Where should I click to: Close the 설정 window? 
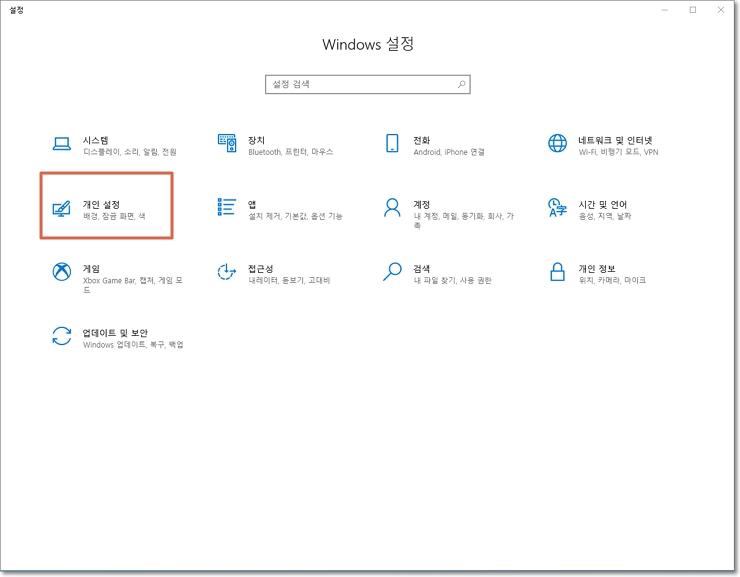pyautogui.click(x=721, y=10)
